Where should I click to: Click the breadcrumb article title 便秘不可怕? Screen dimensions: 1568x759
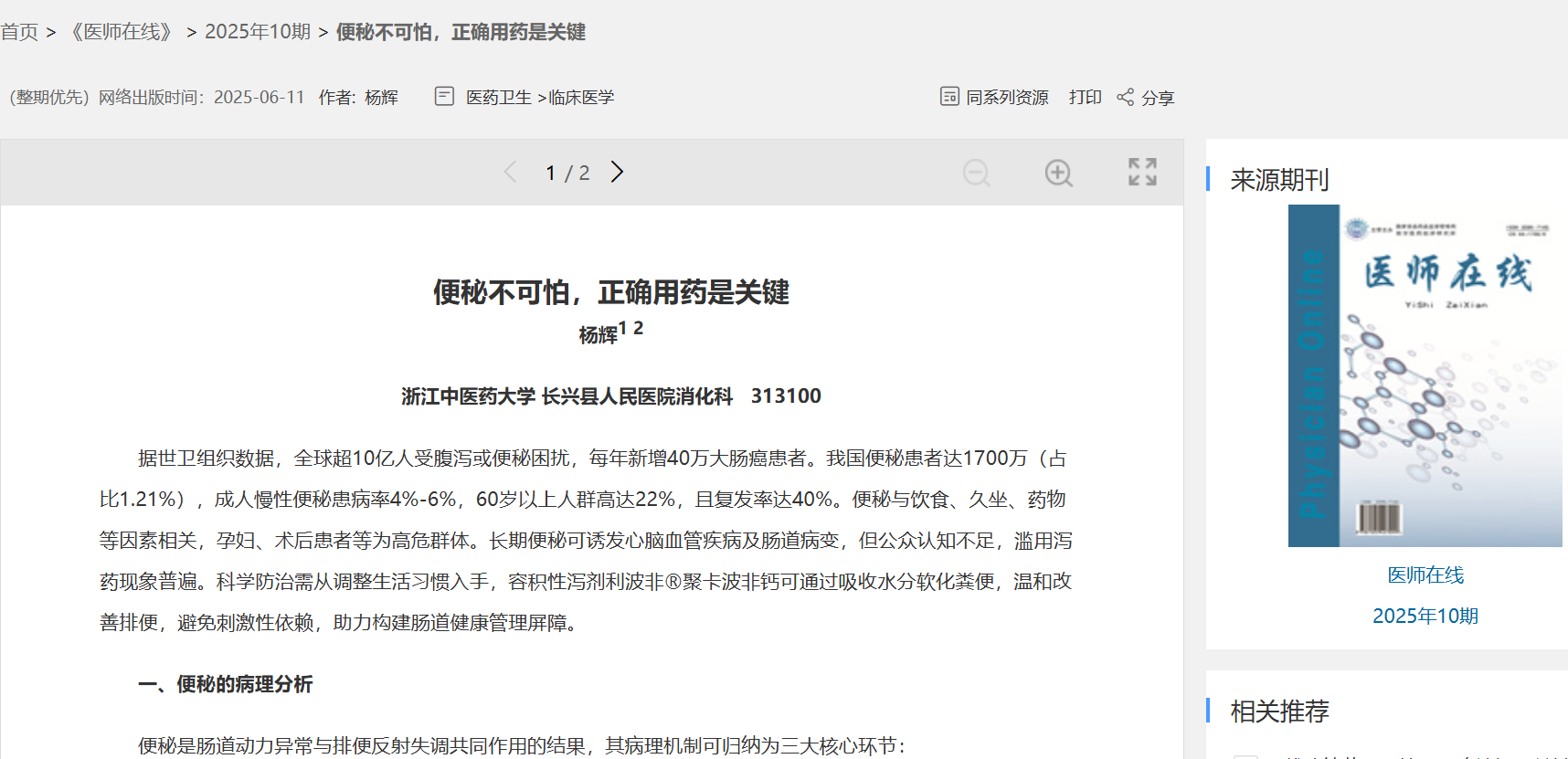point(461,32)
